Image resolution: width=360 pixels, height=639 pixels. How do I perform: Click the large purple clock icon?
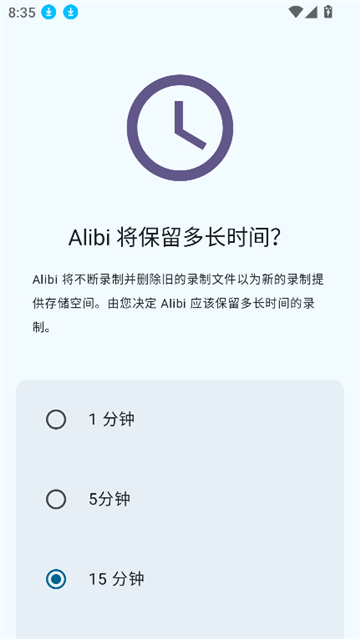click(x=180, y=128)
